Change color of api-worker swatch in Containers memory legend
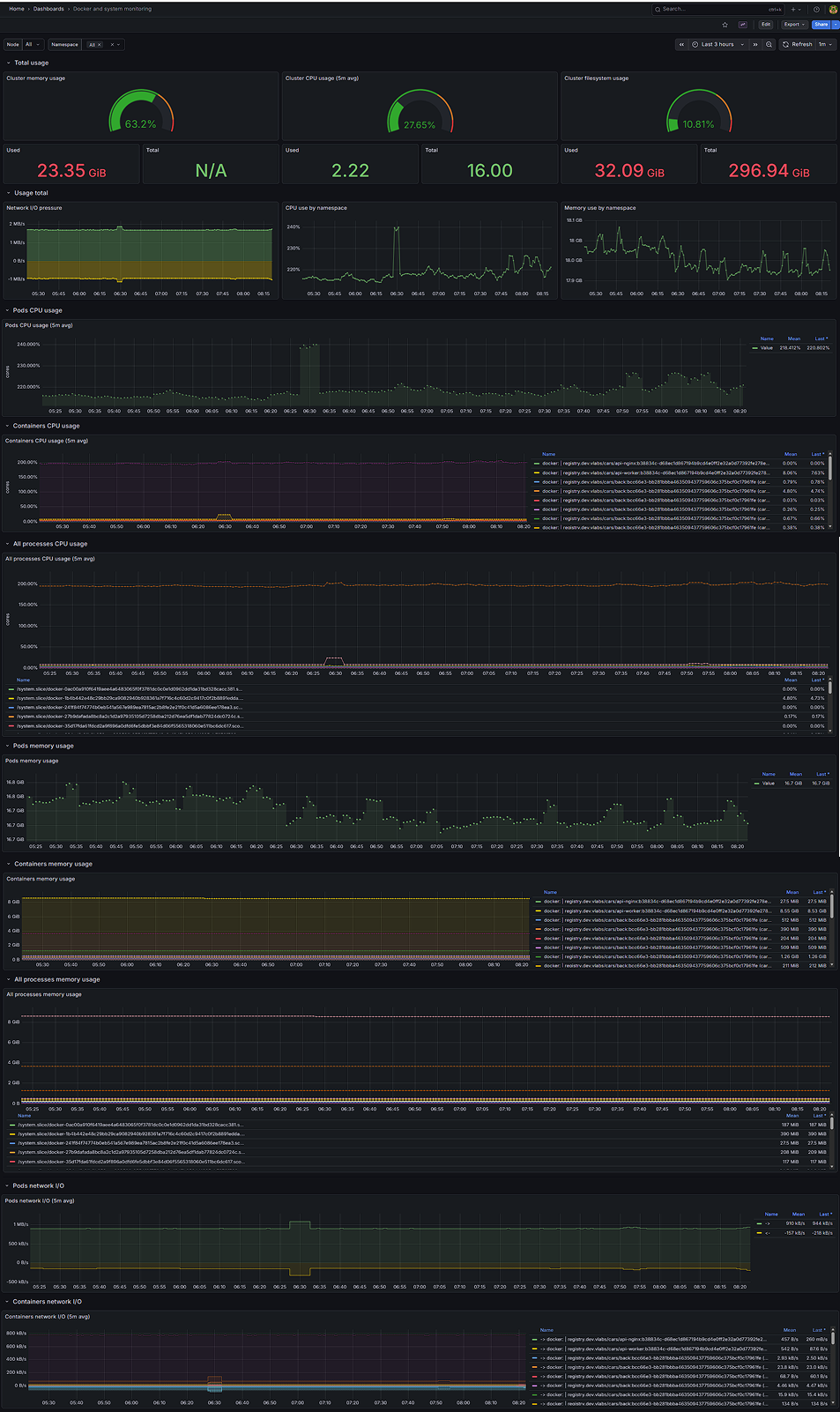 (538, 910)
